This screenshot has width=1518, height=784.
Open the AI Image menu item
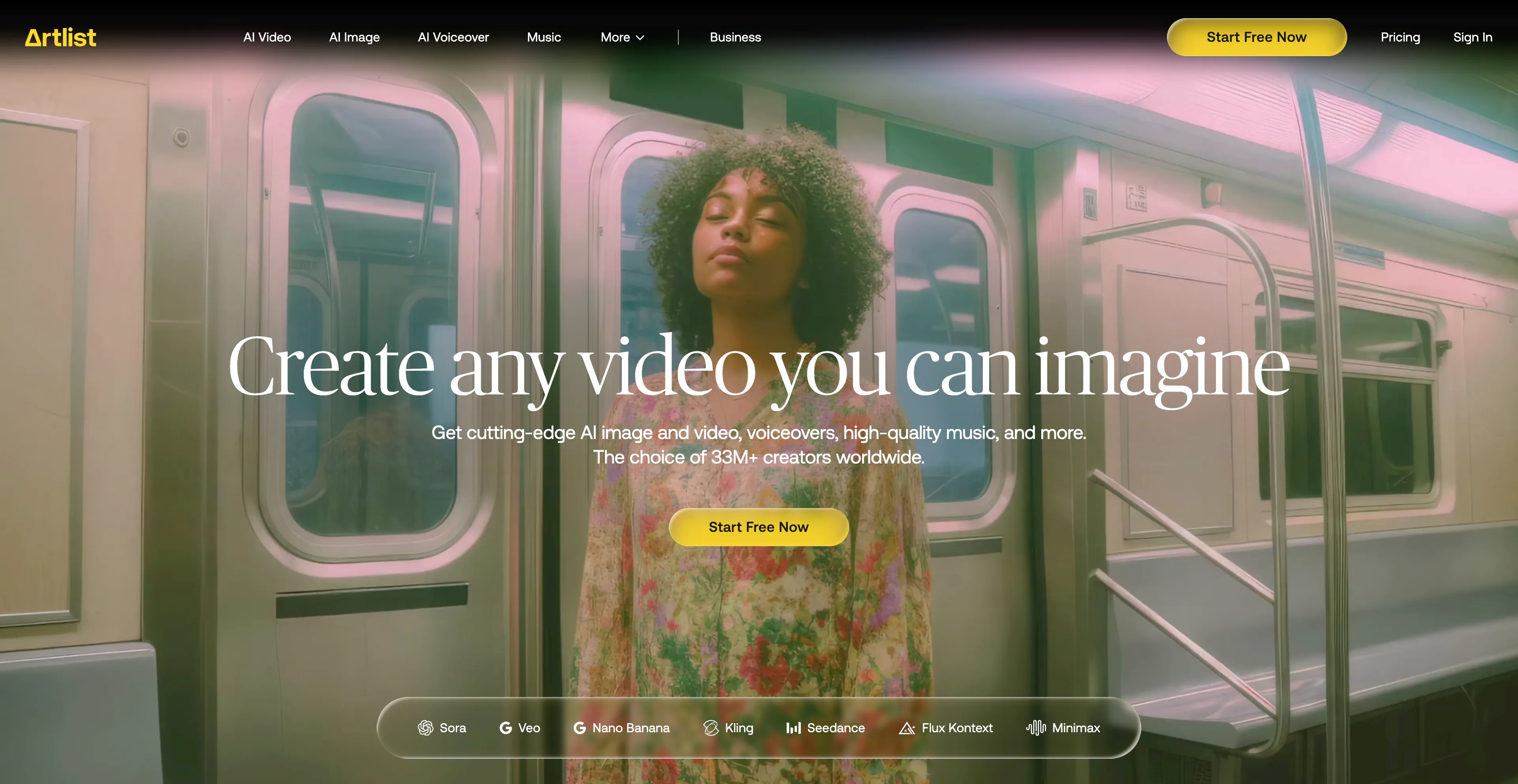(354, 37)
